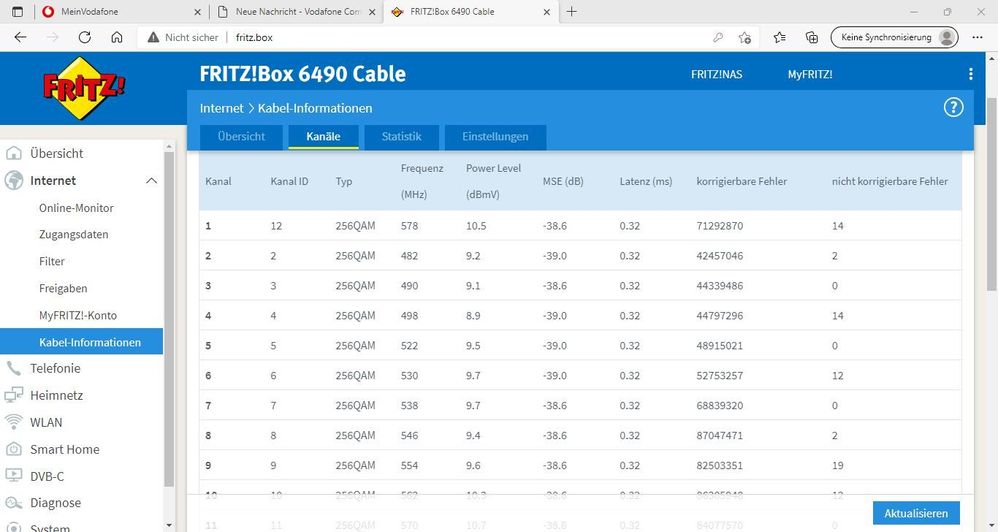Open Freigaben in the sidebar
998x532 pixels.
63,288
